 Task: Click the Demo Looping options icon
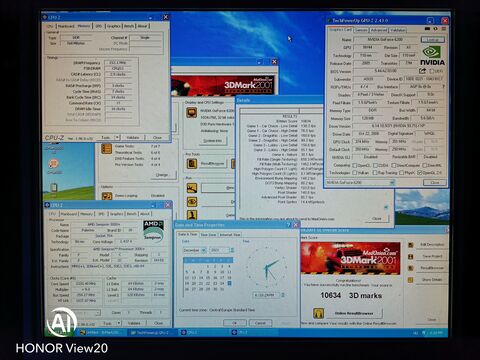107,196
